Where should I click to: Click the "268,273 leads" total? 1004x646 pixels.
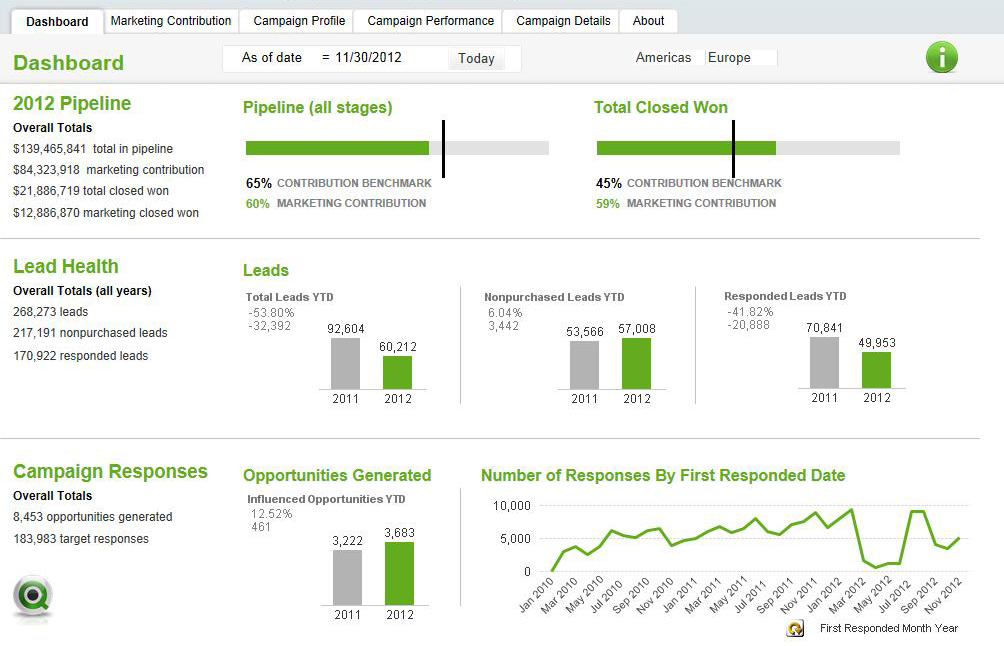(51, 312)
